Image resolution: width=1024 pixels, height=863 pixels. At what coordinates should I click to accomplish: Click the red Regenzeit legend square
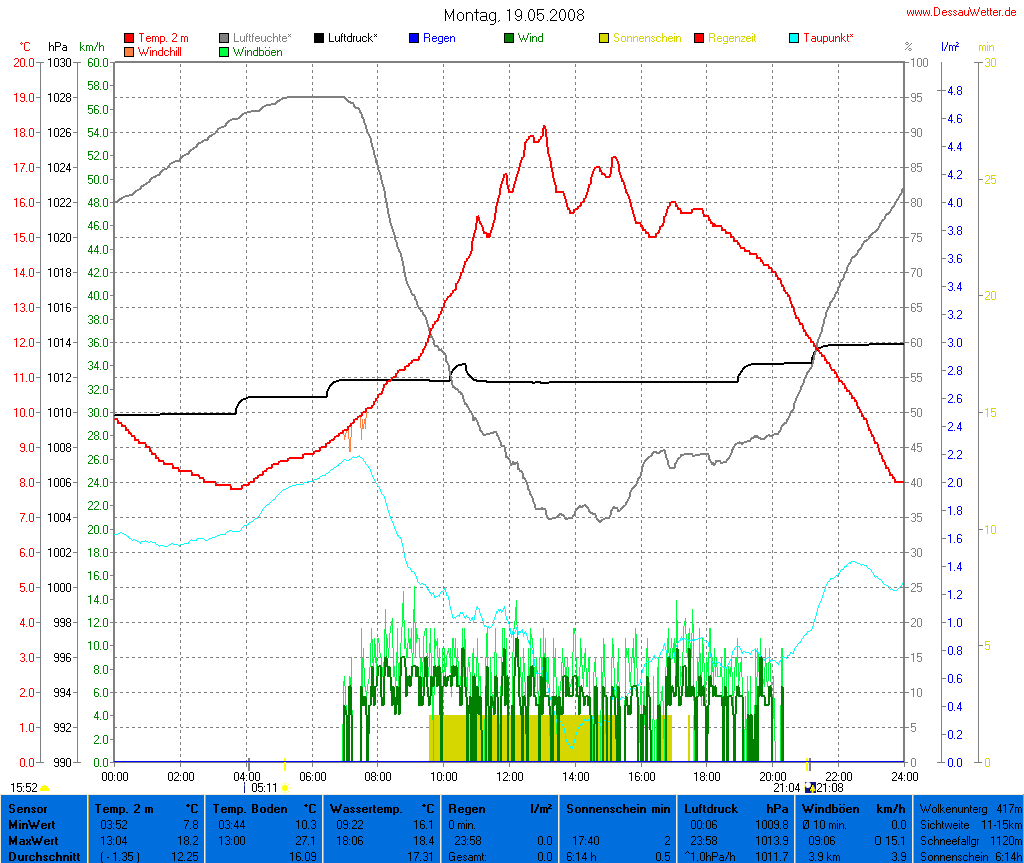pyautogui.click(x=699, y=38)
